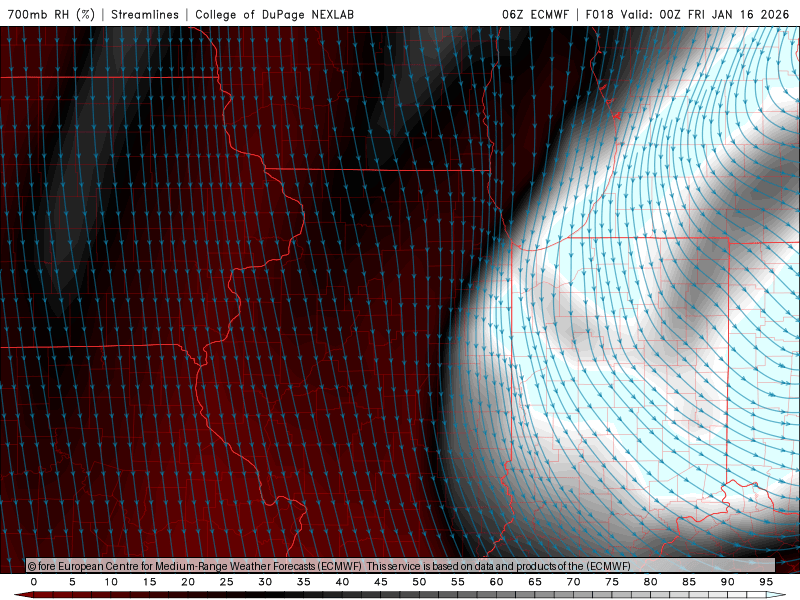800x600 pixels.
Task: Click the "Streamlines" label in header
Action: 145,14
